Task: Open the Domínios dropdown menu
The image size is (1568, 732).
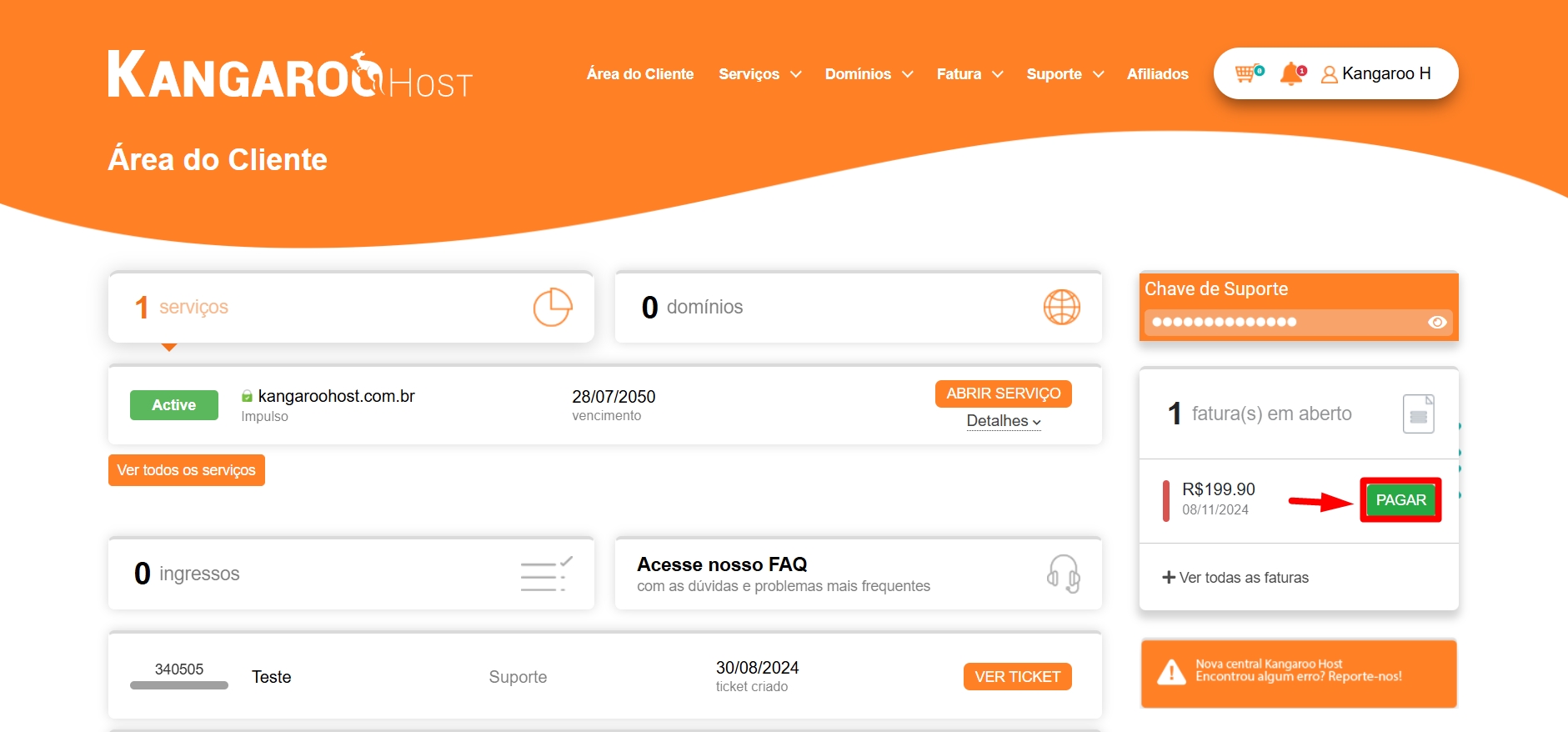Action: tap(869, 74)
